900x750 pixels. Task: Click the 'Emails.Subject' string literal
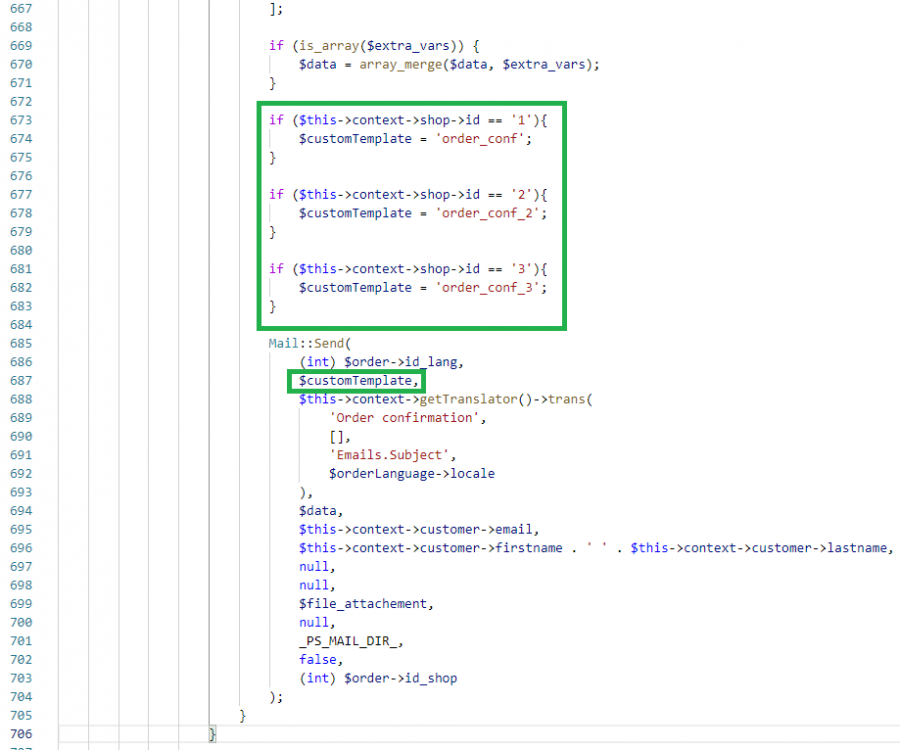(x=390, y=455)
